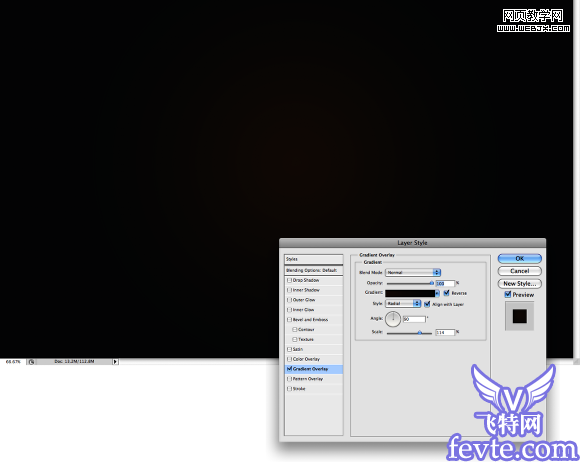Click the Cancel button
This screenshot has height=462, width=580.
point(519,271)
